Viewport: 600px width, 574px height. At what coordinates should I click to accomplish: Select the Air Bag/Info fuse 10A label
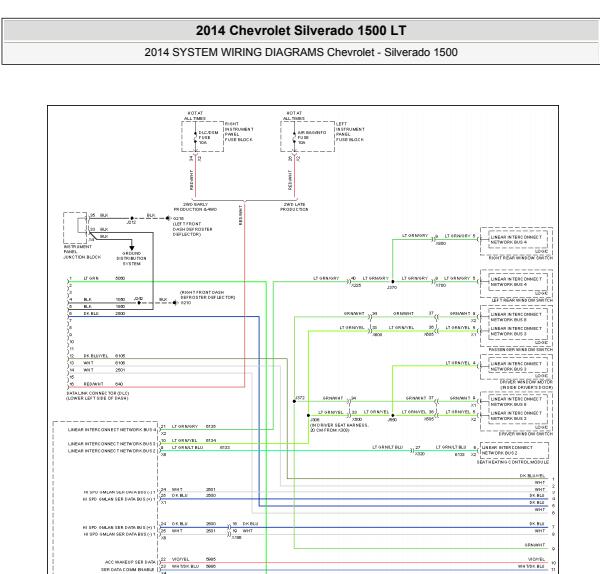click(x=311, y=137)
